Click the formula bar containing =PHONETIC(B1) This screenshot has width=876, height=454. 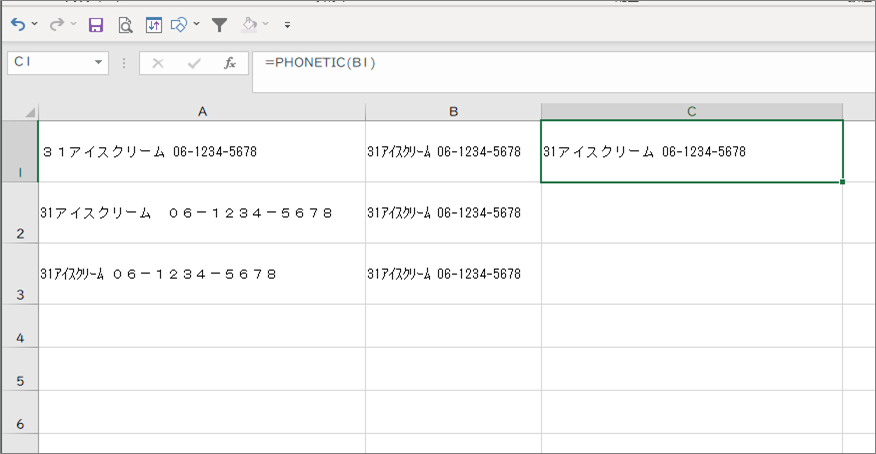pyautogui.click(x=564, y=71)
